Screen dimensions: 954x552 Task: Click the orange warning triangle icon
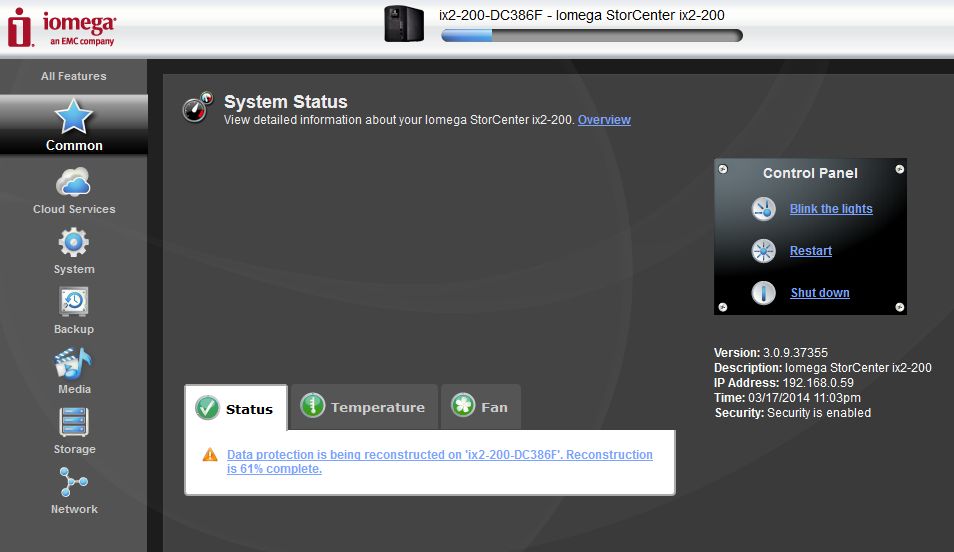(210, 455)
